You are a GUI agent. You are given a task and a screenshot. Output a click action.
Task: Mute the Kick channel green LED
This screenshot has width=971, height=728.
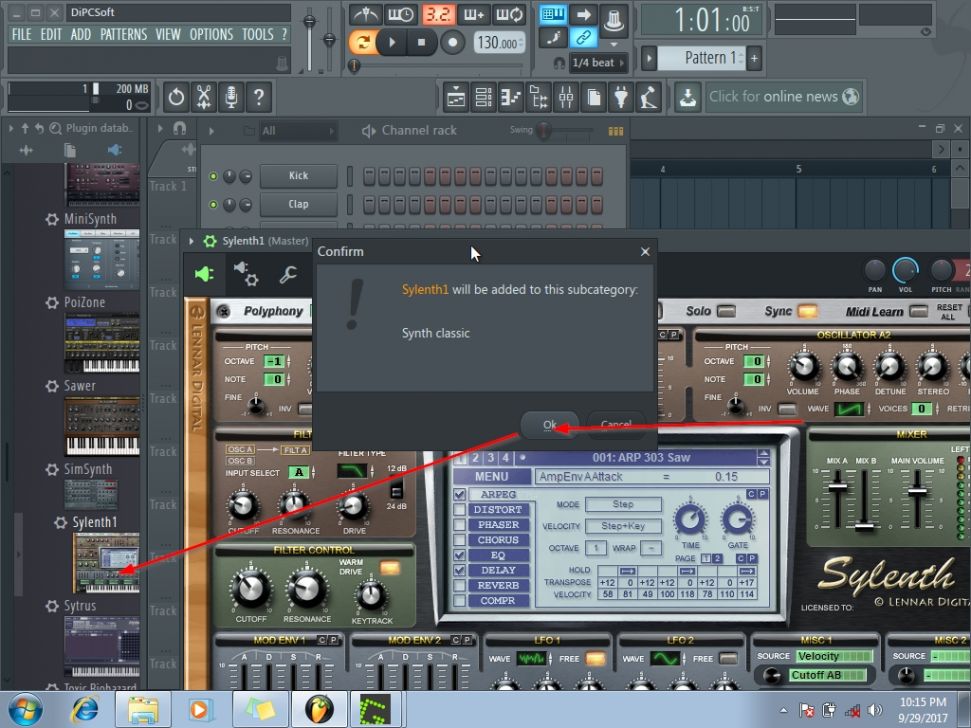213,176
